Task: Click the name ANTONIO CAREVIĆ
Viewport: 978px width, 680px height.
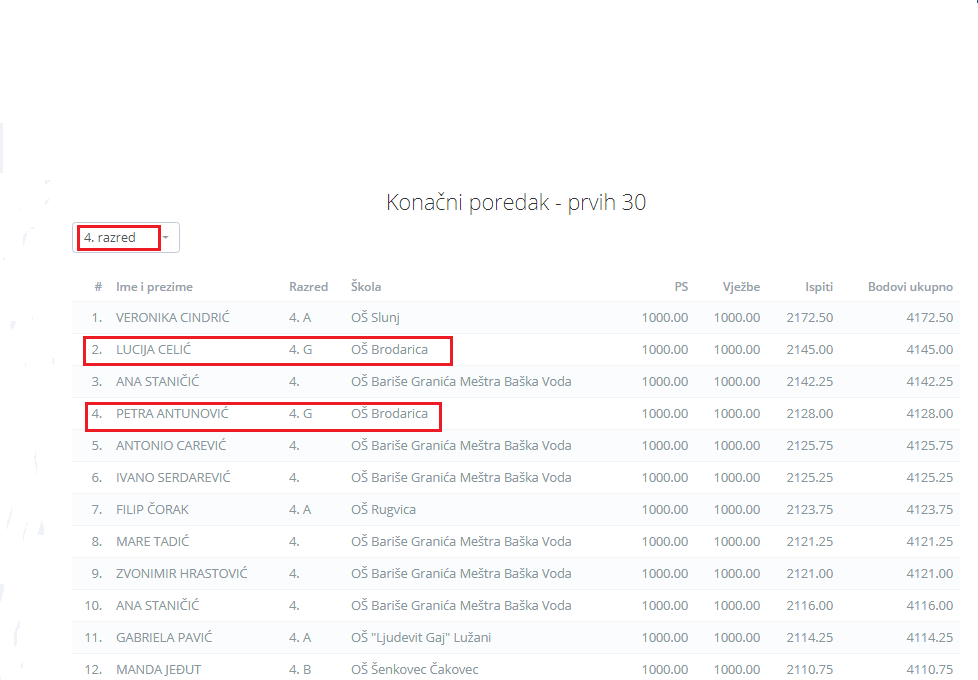Action: pyautogui.click(x=171, y=445)
